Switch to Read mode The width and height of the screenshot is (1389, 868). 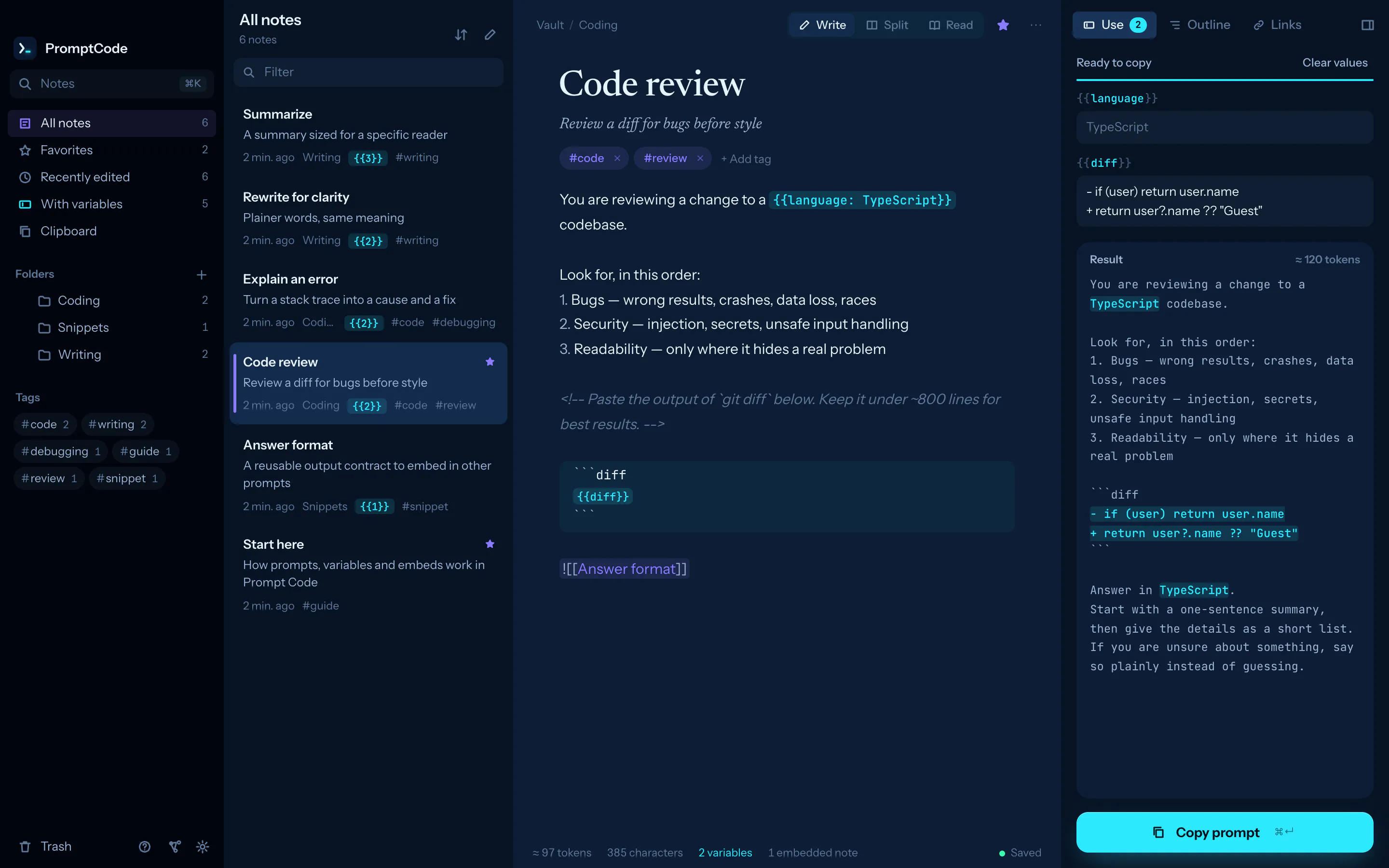click(x=951, y=25)
